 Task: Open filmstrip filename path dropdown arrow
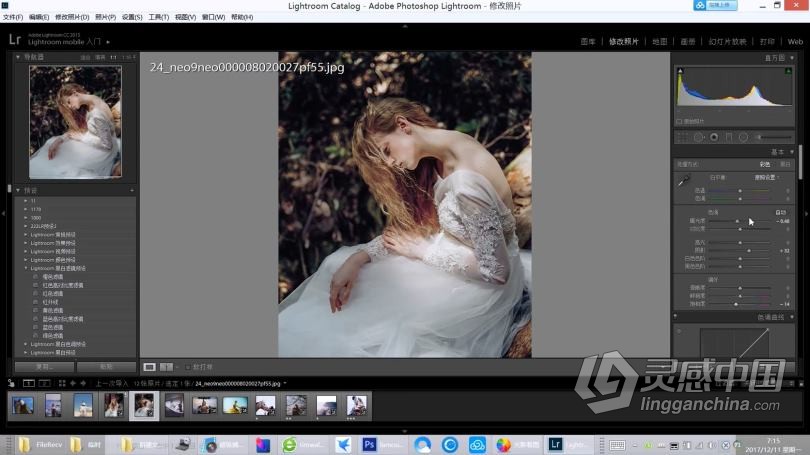click(285, 384)
